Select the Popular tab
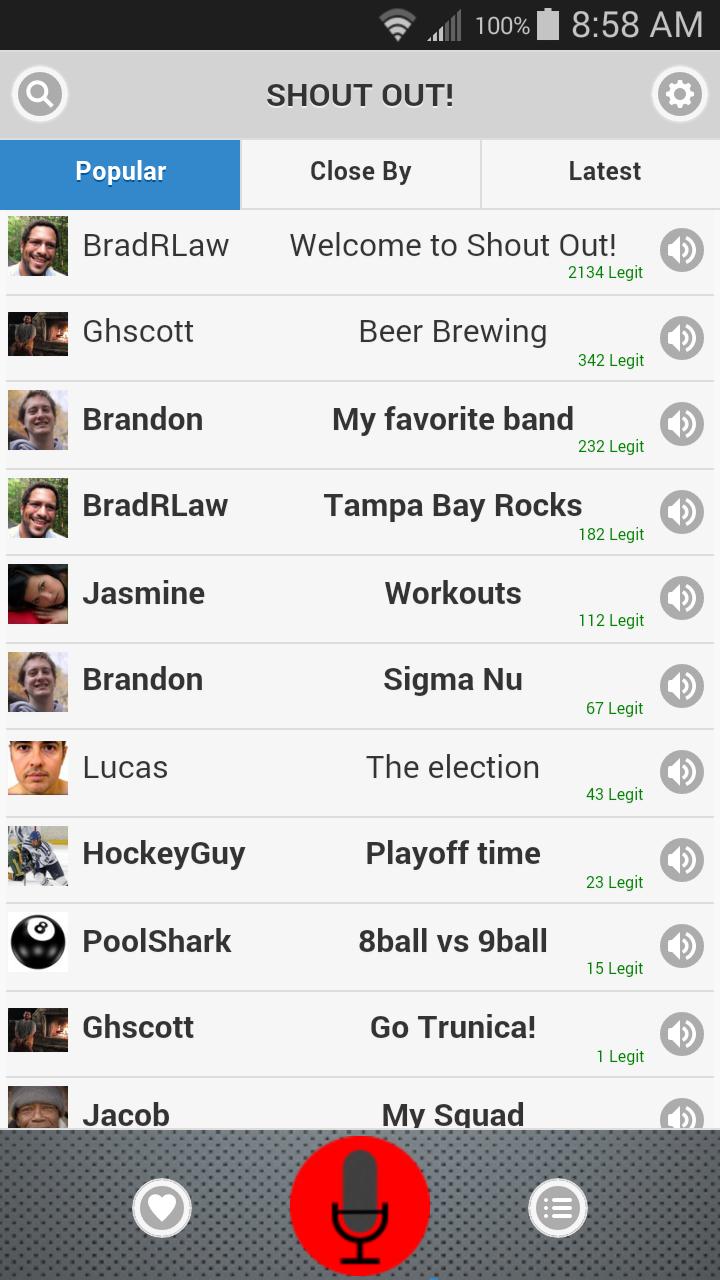Image resolution: width=720 pixels, height=1280 pixels. [120, 172]
